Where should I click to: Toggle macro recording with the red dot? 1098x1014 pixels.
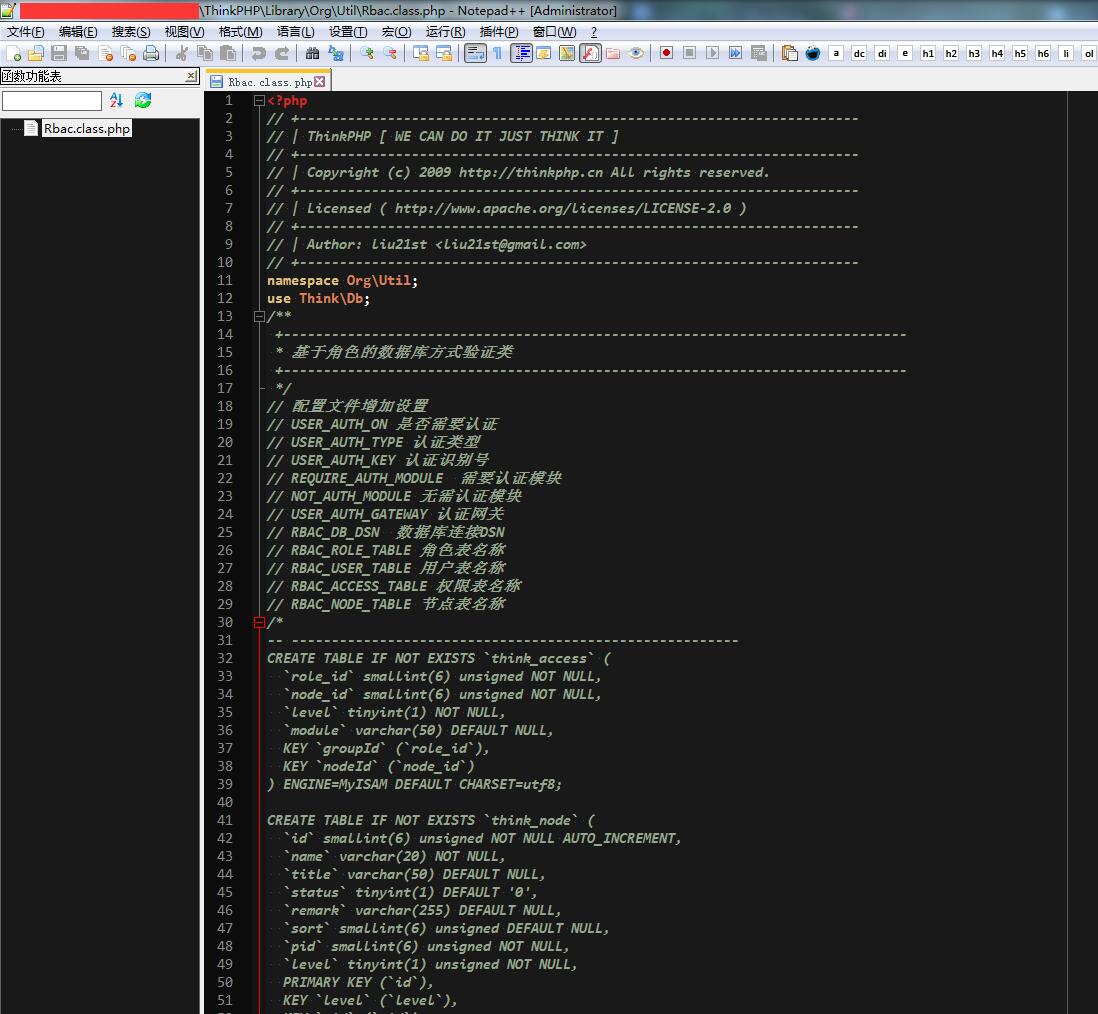pyautogui.click(x=667, y=53)
